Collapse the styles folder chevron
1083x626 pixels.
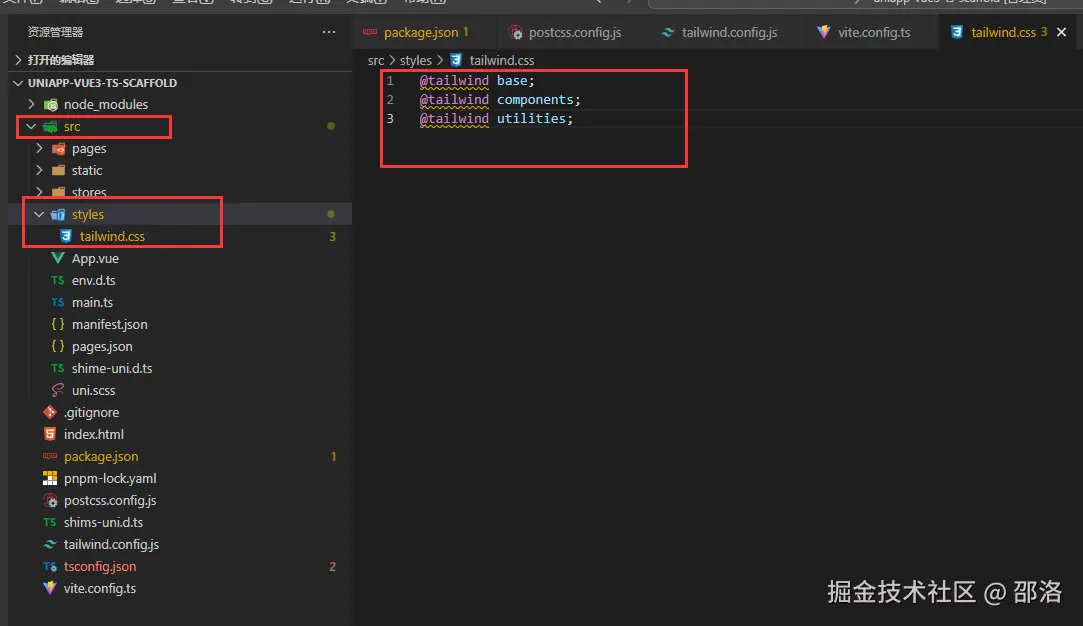[x=39, y=214]
